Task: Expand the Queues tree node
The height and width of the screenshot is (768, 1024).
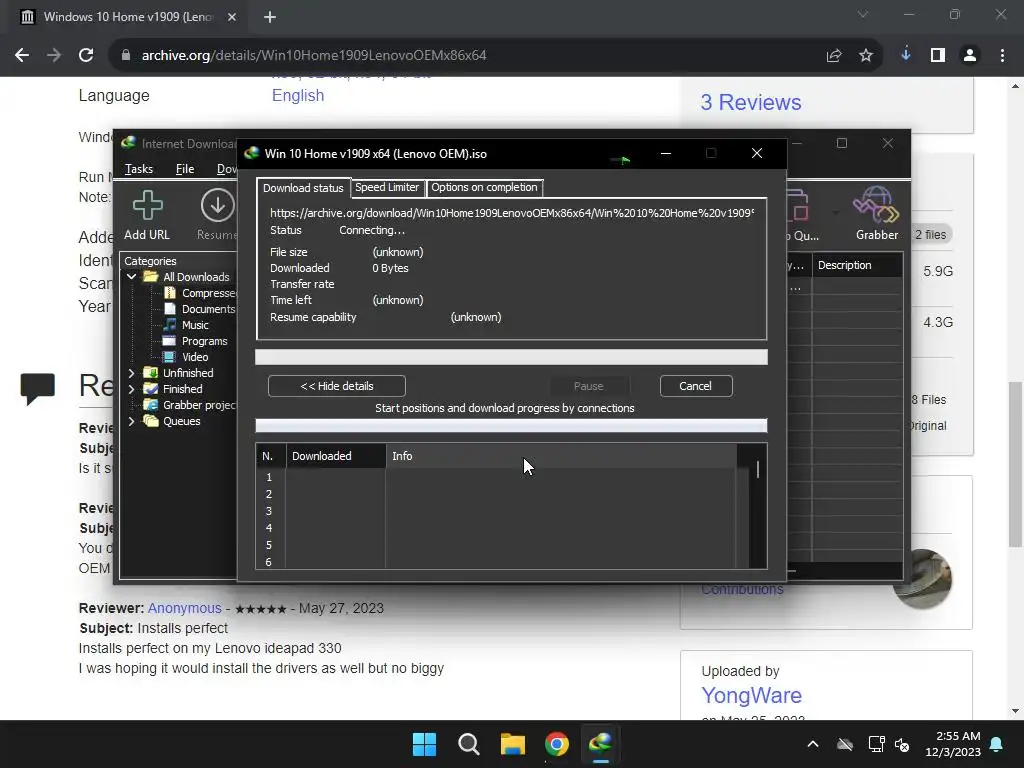Action: pyautogui.click(x=131, y=421)
